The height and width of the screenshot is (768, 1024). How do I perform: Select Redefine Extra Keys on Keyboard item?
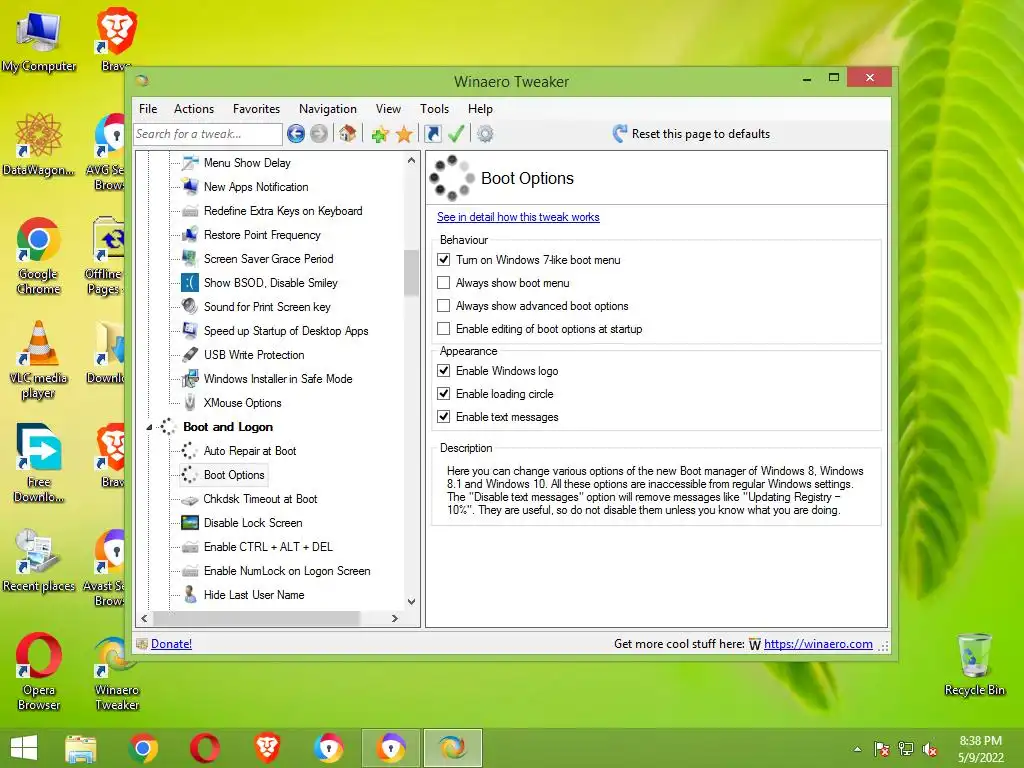coord(283,211)
